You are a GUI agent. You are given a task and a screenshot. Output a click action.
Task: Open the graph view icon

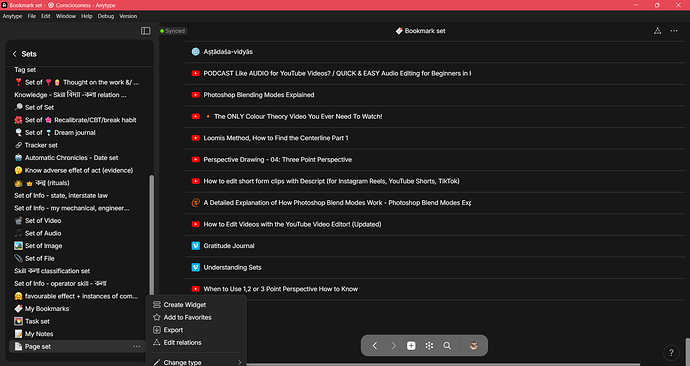coord(429,346)
